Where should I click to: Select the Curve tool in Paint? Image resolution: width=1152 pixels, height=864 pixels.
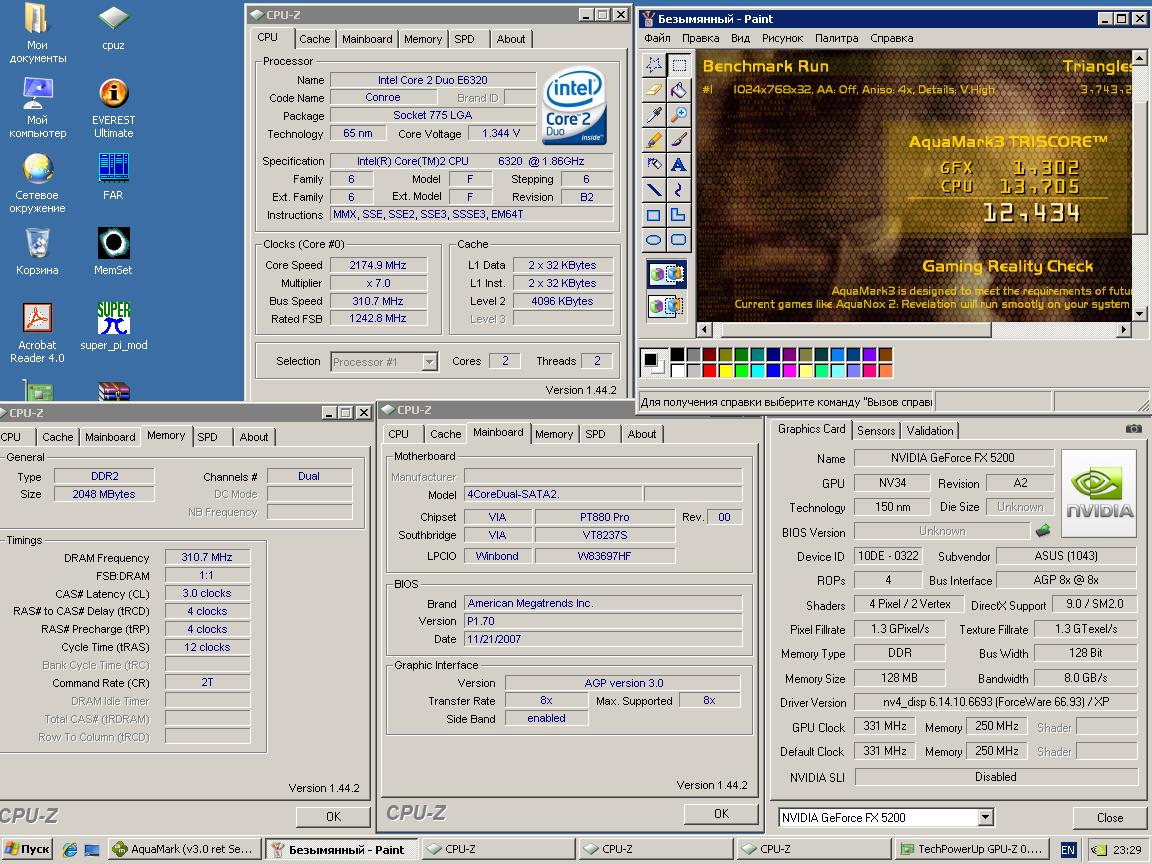(x=679, y=190)
